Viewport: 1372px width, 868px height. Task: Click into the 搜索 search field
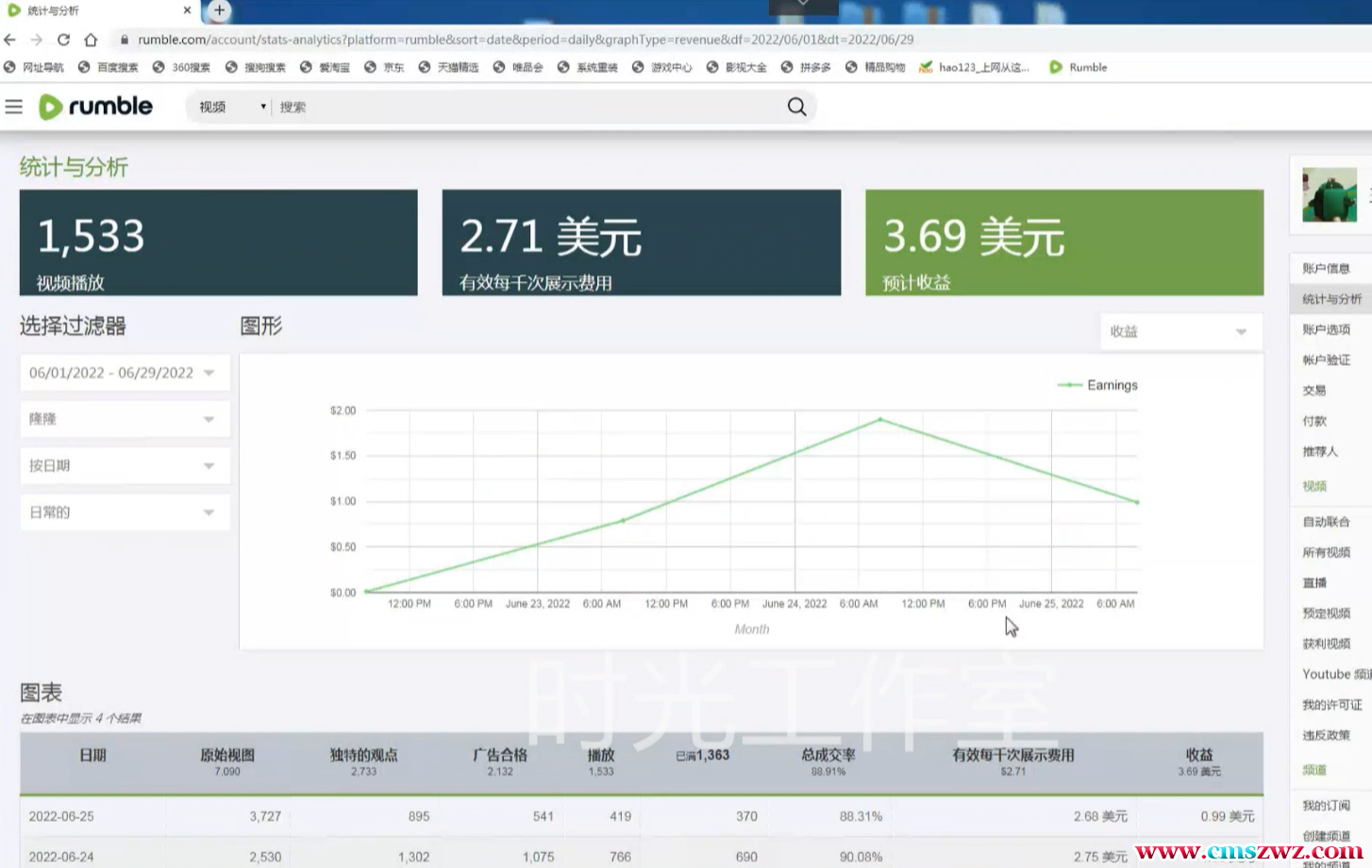tap(528, 107)
